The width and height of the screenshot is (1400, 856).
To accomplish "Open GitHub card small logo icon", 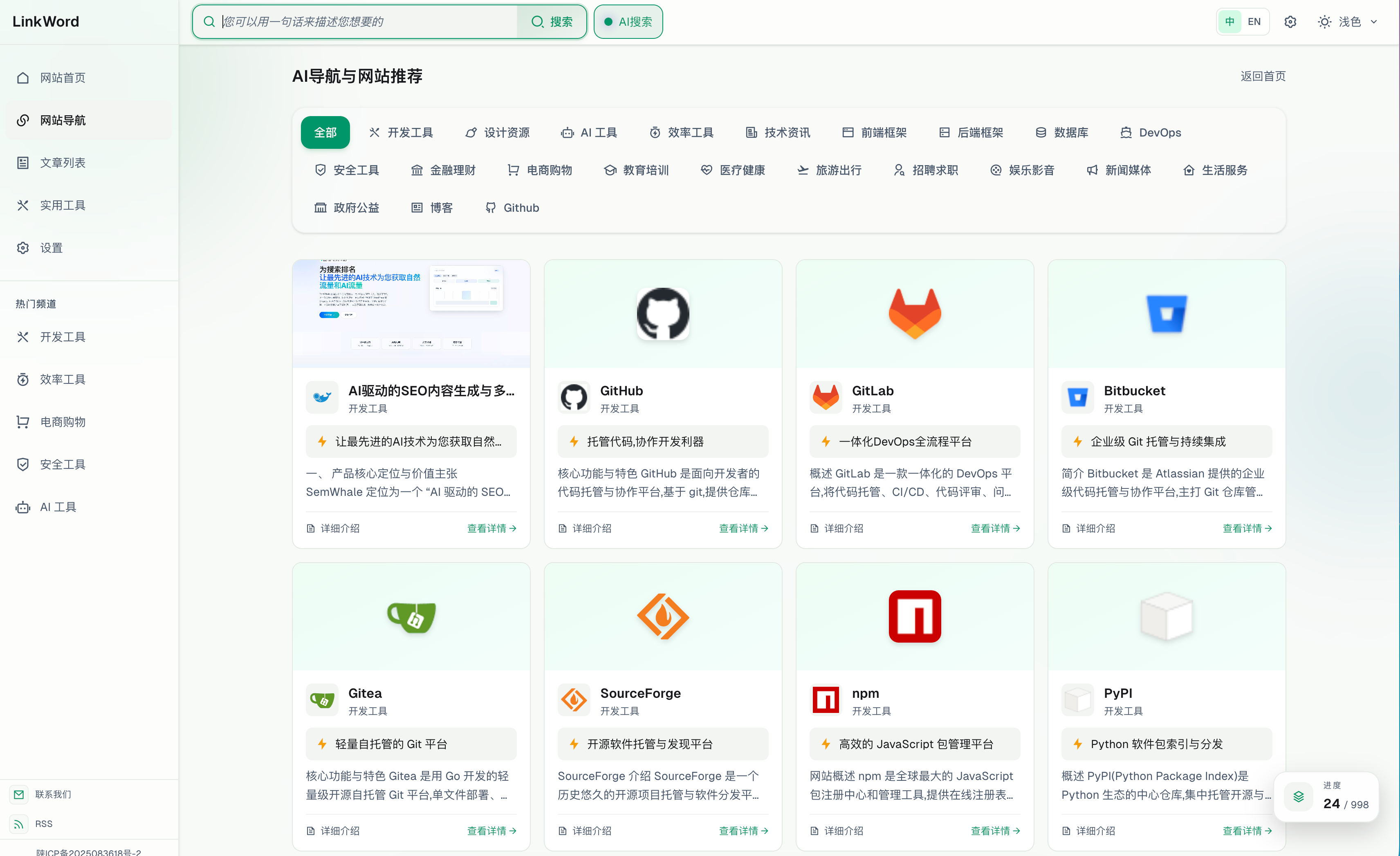I will [574, 398].
